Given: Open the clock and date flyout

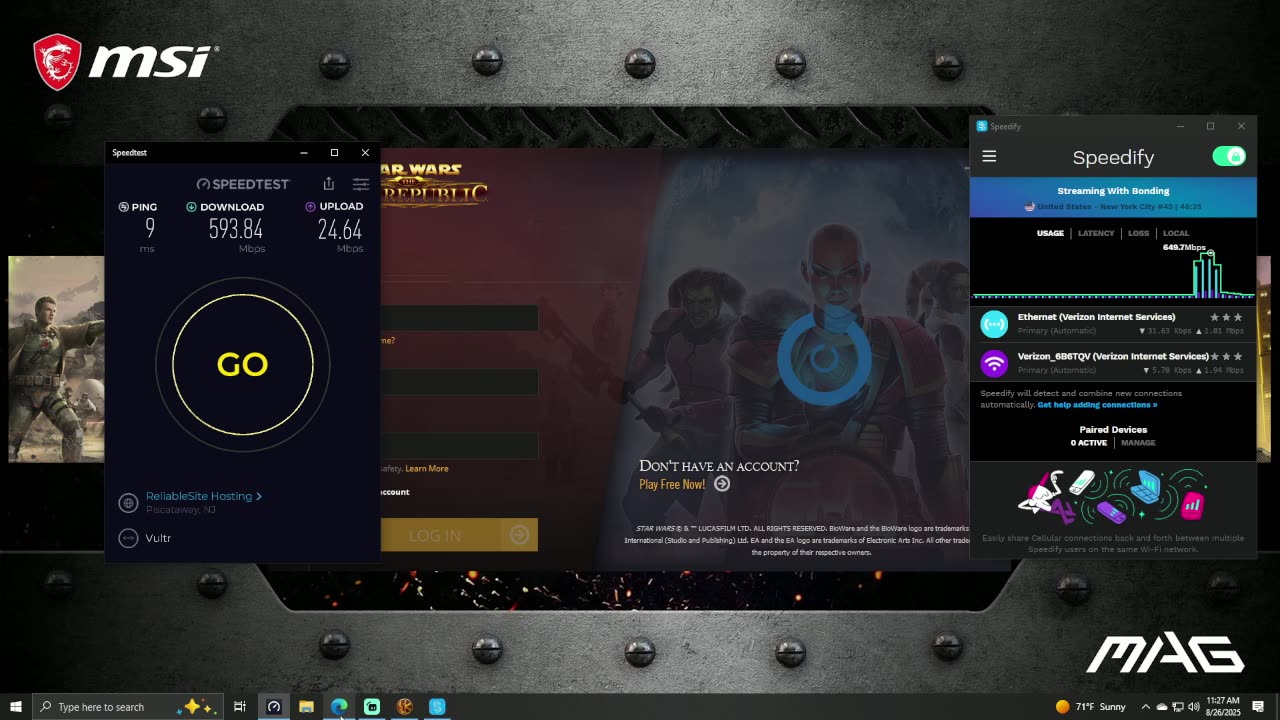Looking at the screenshot, I should [x=1224, y=707].
